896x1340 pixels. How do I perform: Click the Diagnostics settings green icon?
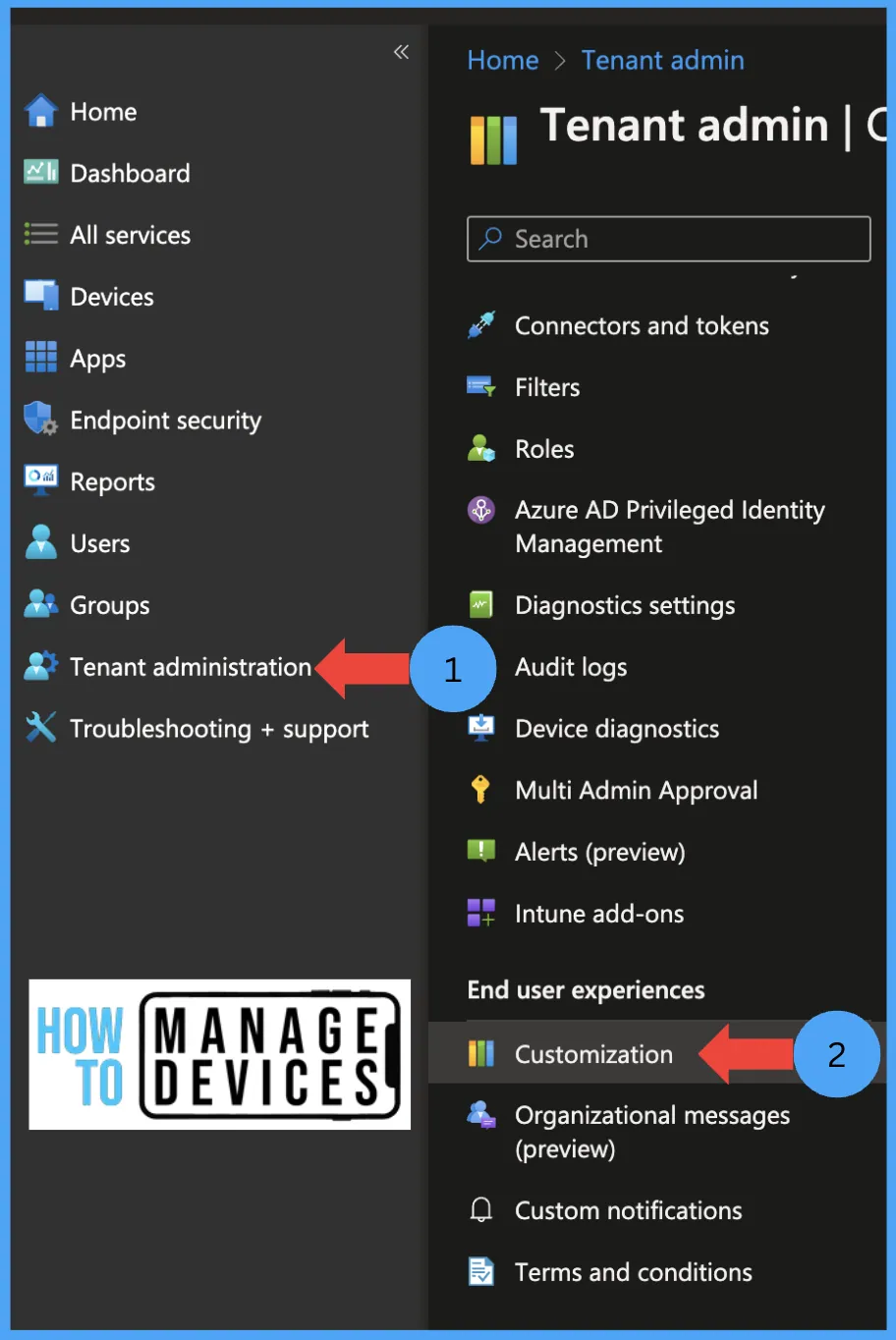(x=481, y=604)
